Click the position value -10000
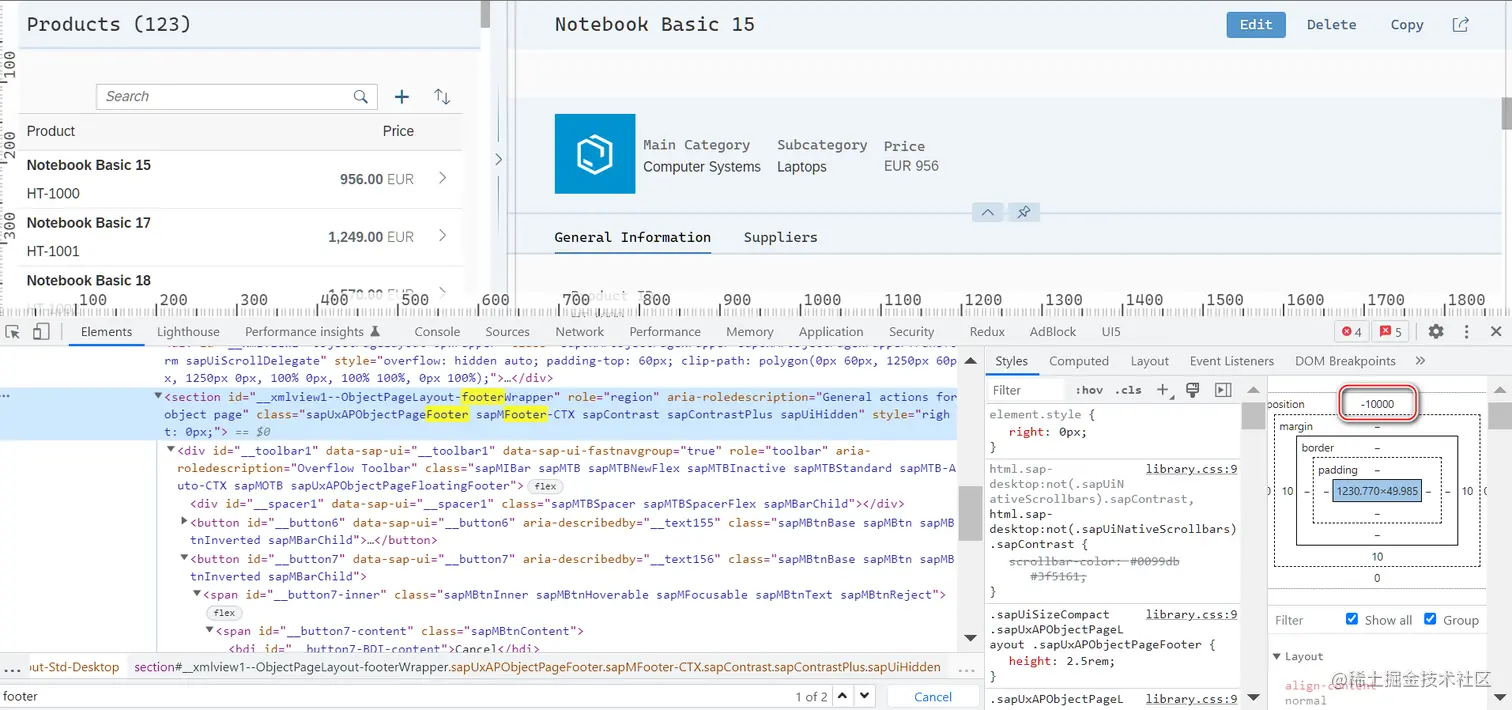Viewport: 1512px width, 710px height. click(1378, 404)
